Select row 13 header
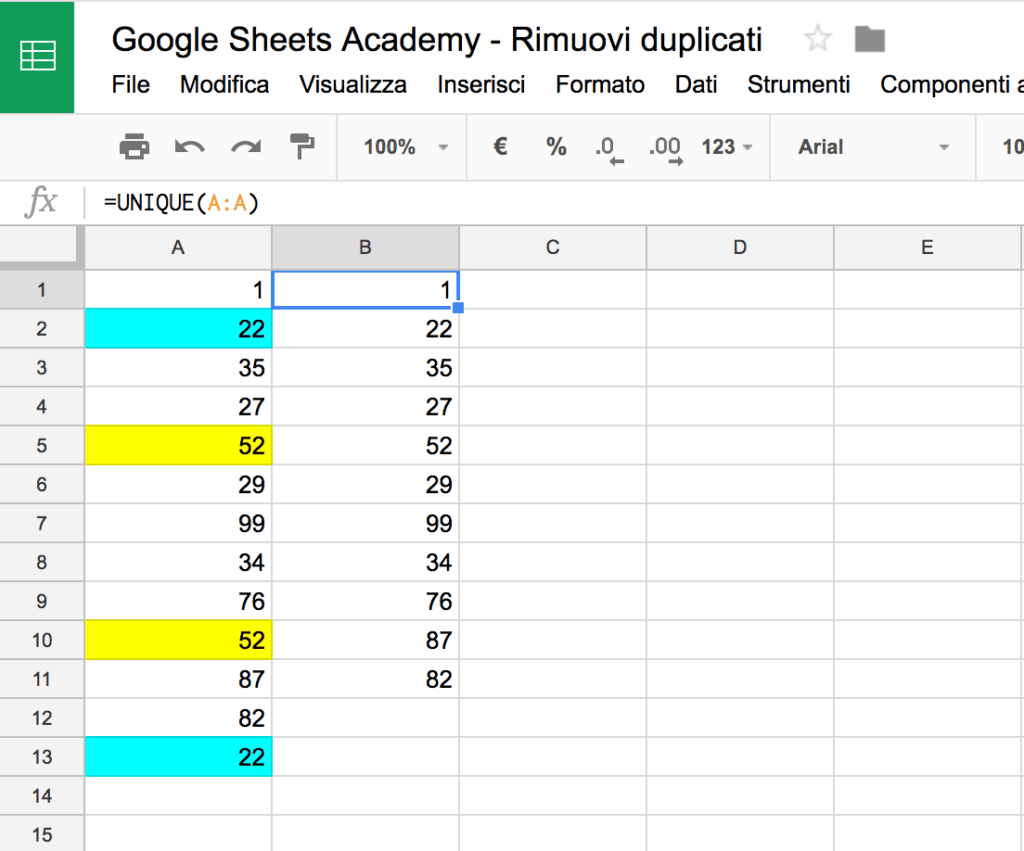 pos(42,757)
